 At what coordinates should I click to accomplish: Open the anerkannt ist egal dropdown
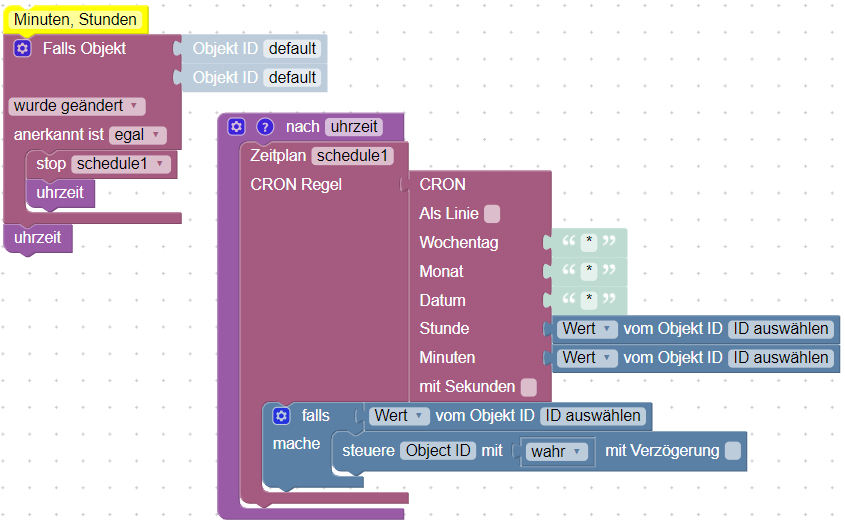pos(138,135)
